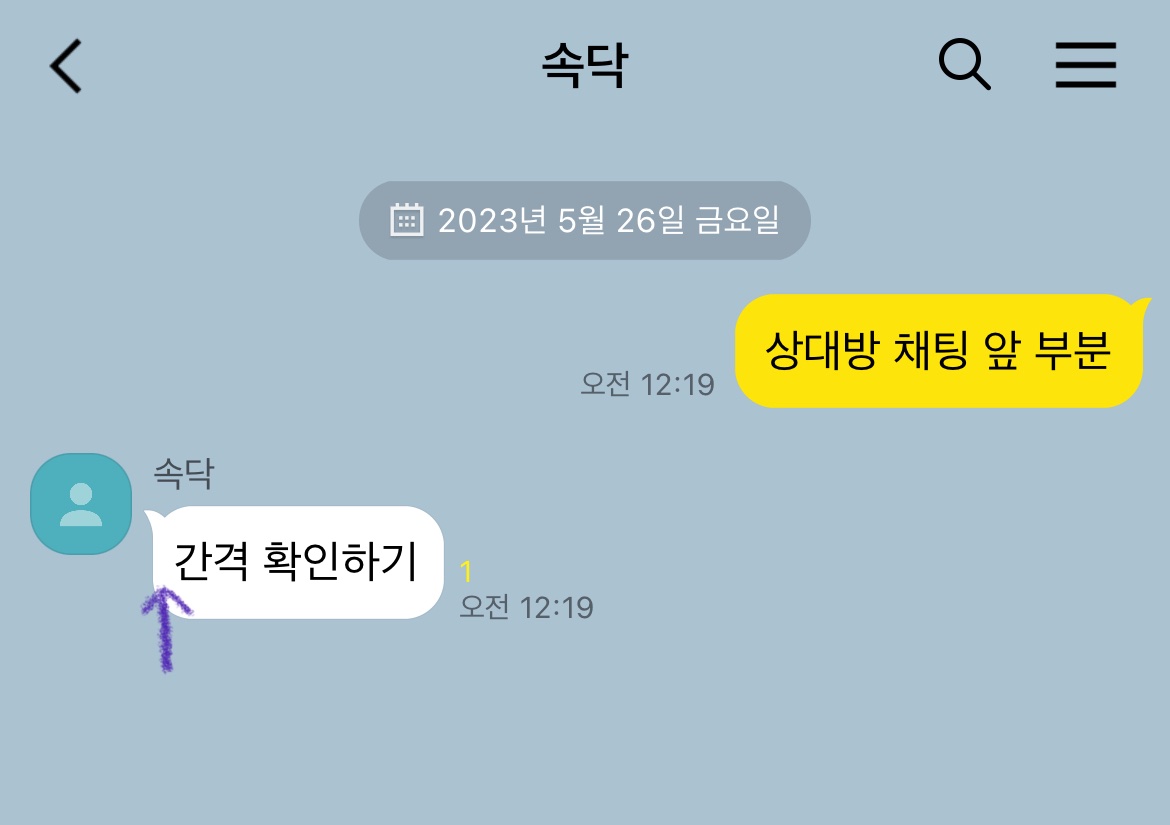The width and height of the screenshot is (1170, 825).
Task: Tap timestamp 오전 12:19 beside the white bubble
Action: coord(526,607)
